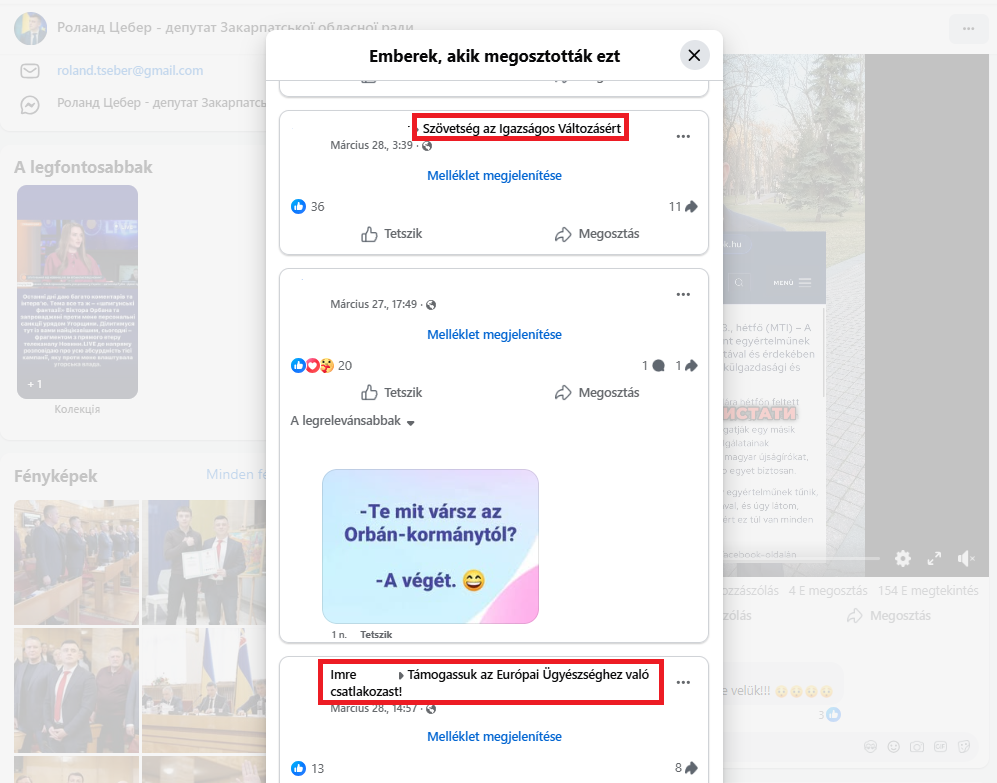997x783 pixels.
Task: Like the post with 36 reactions
Action: pos(392,234)
